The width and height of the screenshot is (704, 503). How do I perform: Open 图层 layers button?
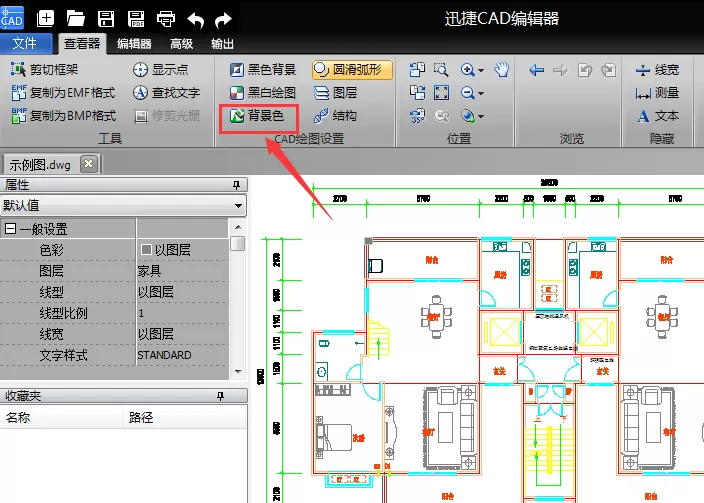pos(335,93)
